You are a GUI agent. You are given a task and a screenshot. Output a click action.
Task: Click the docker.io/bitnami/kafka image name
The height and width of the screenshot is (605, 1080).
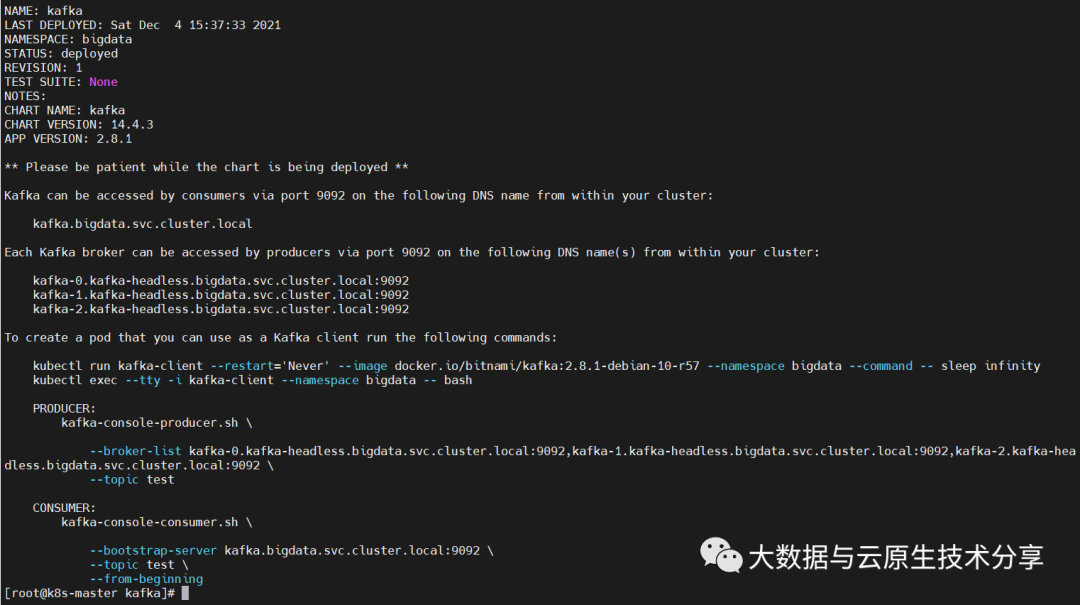coord(547,366)
